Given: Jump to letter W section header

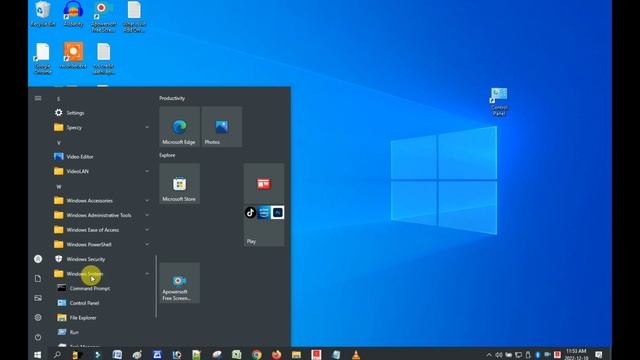Looking at the screenshot, I should [x=58, y=187].
